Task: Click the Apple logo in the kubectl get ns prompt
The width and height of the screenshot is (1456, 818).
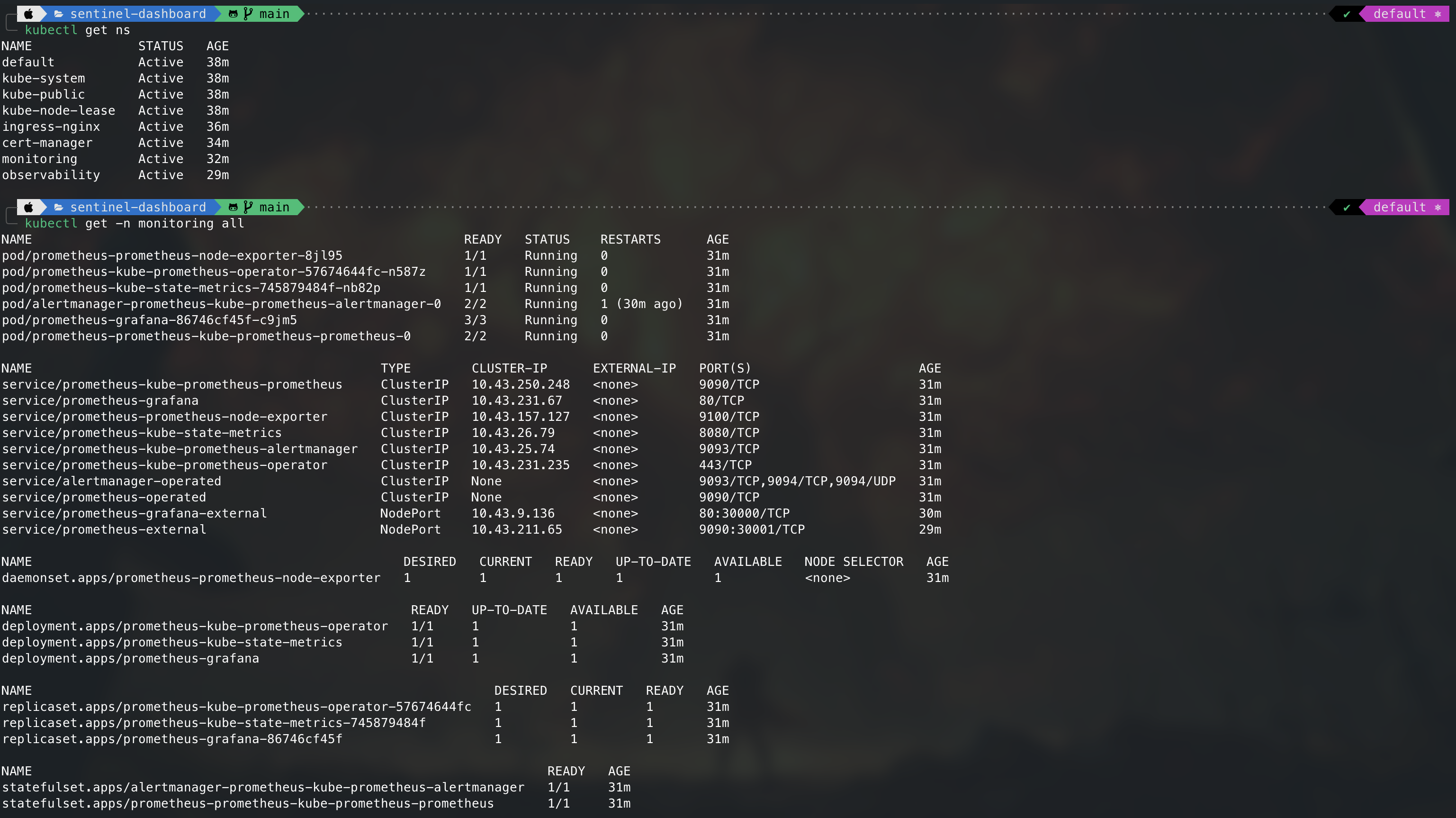Action: click(28, 14)
